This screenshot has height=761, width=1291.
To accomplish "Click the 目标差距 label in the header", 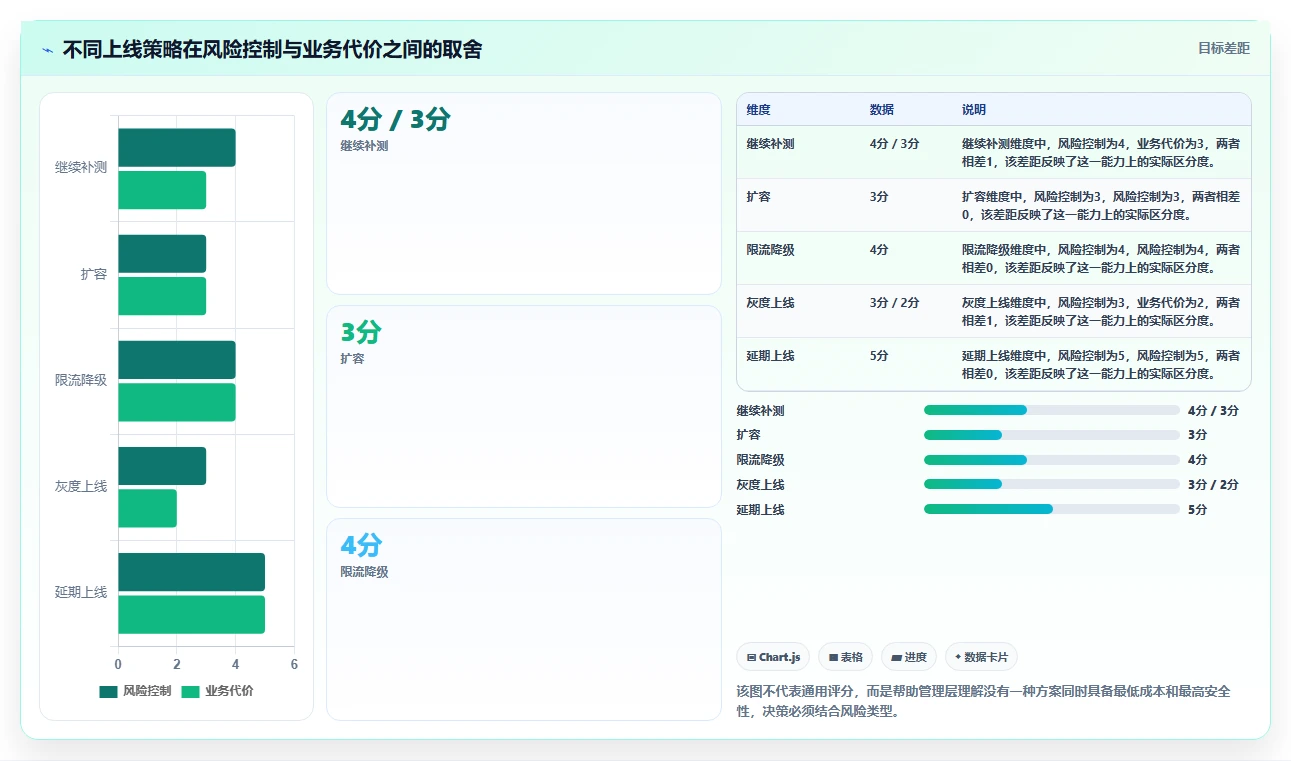I will (1224, 48).
